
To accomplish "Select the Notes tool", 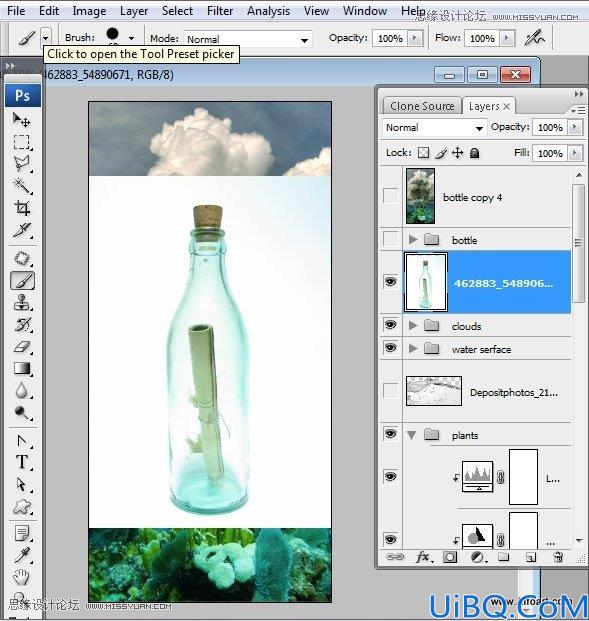I will pyautogui.click(x=22, y=533).
